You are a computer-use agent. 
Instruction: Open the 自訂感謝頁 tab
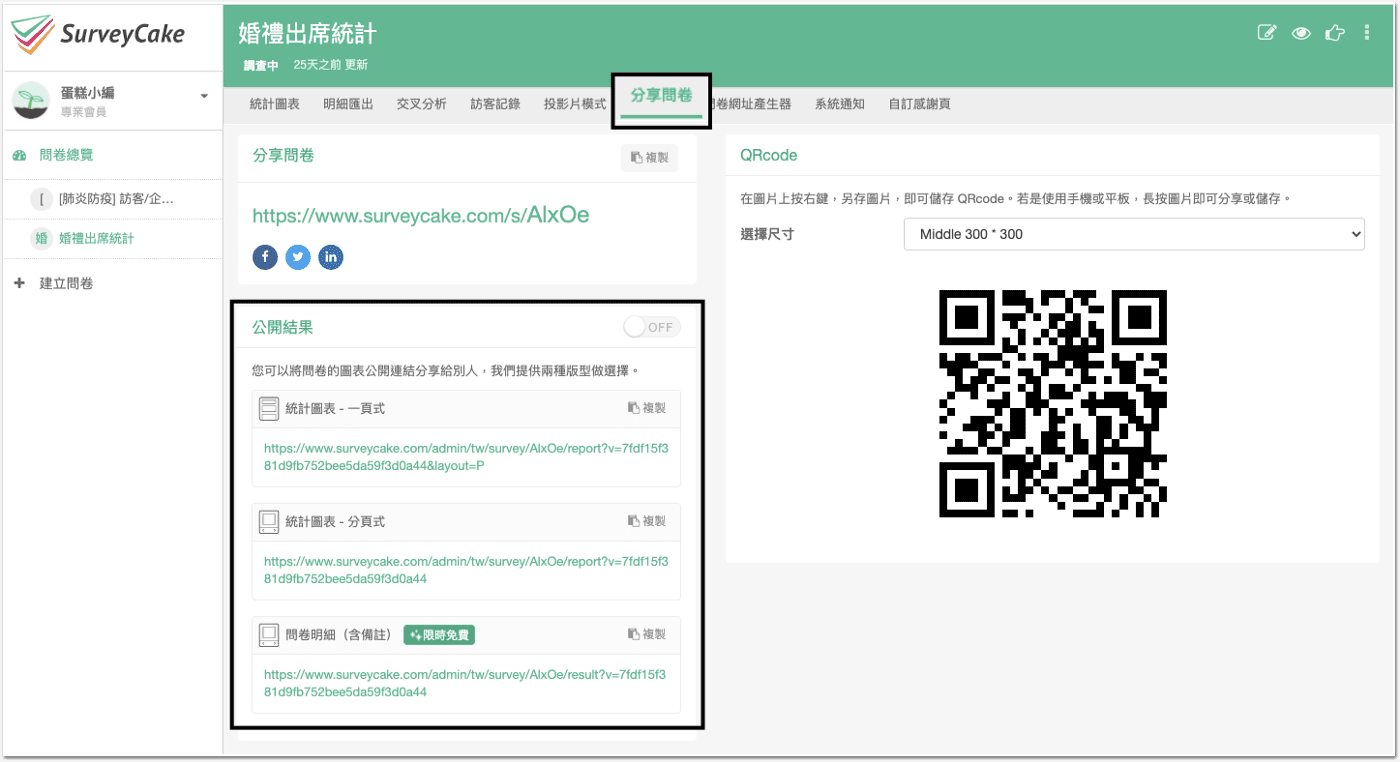click(920, 104)
